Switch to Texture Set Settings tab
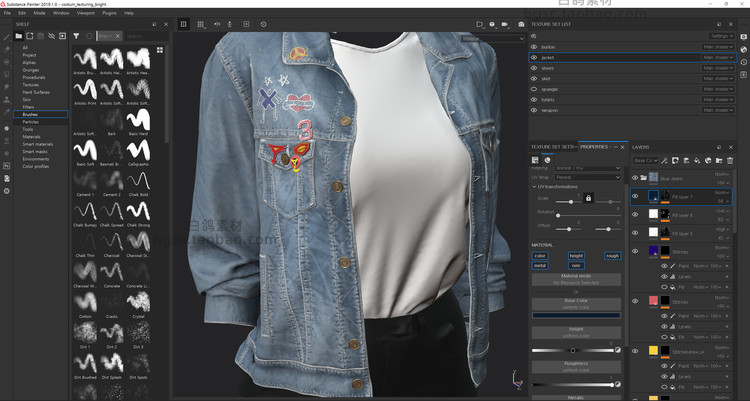The width and height of the screenshot is (750, 401). 552,147
